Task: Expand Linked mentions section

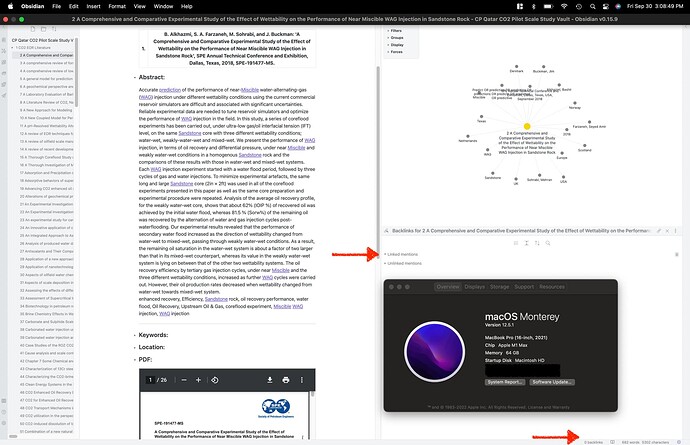Action: coord(401,254)
